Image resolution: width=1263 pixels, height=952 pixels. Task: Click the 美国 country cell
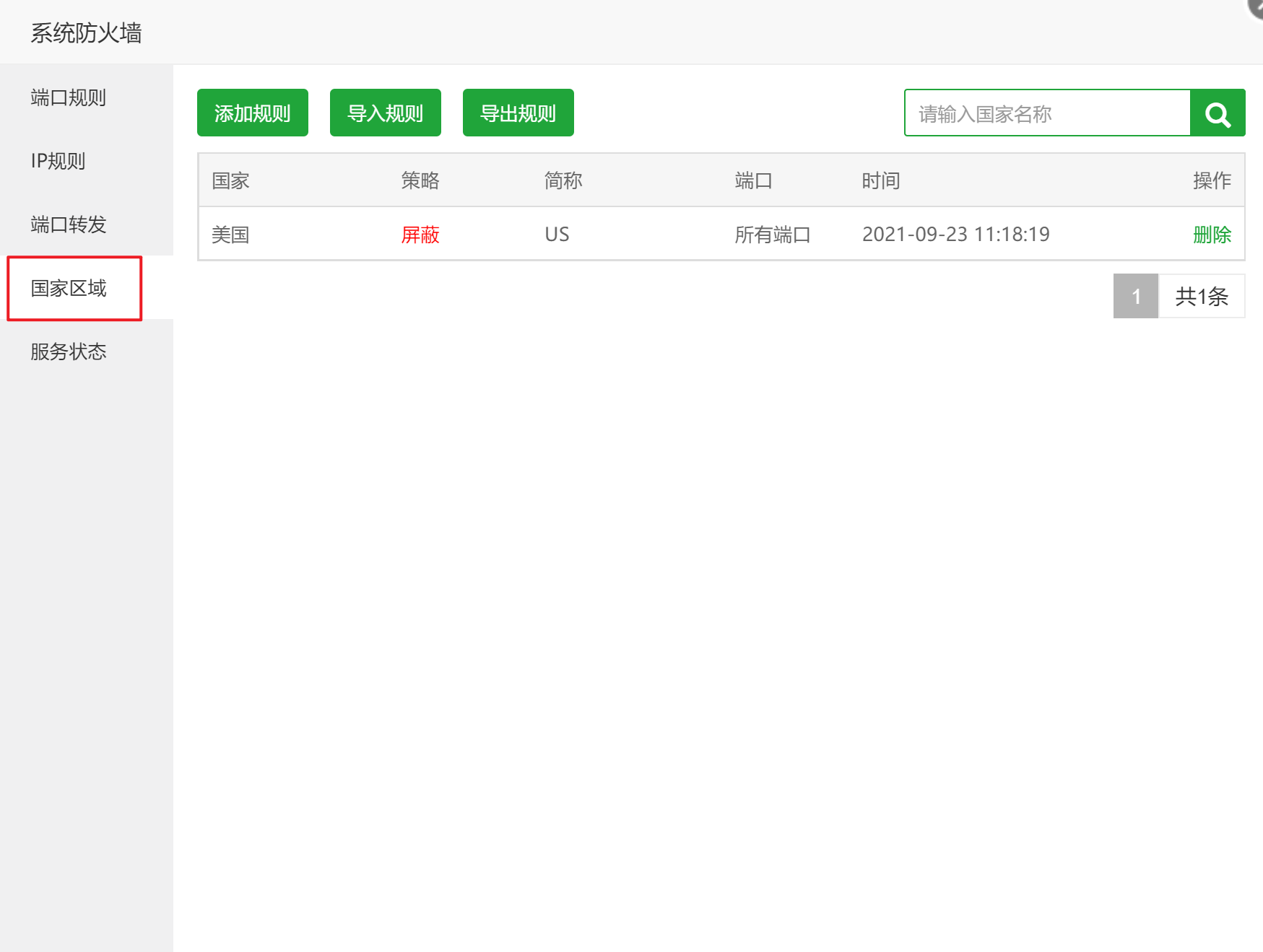230,235
